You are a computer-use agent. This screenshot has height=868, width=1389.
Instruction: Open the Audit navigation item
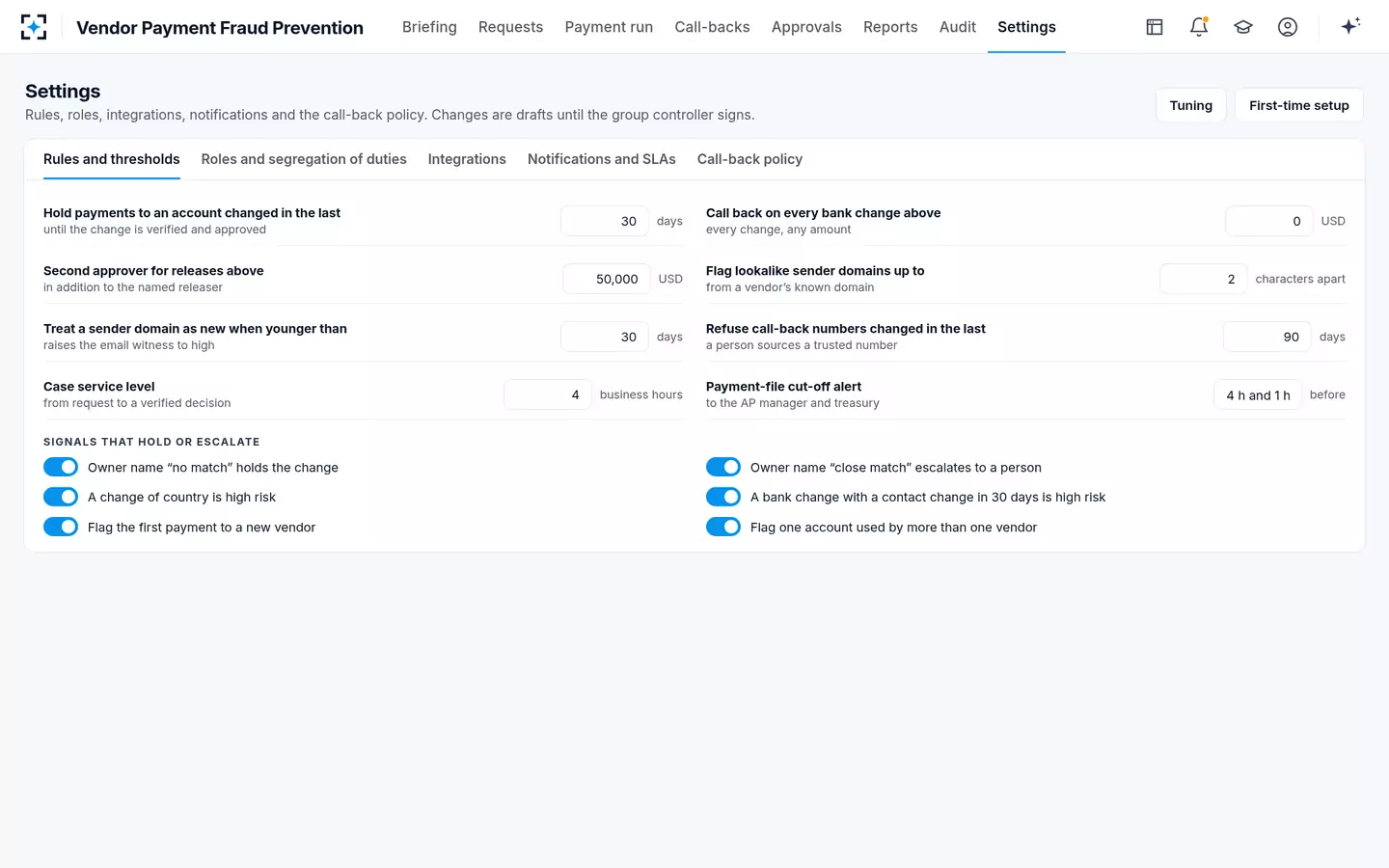[958, 27]
